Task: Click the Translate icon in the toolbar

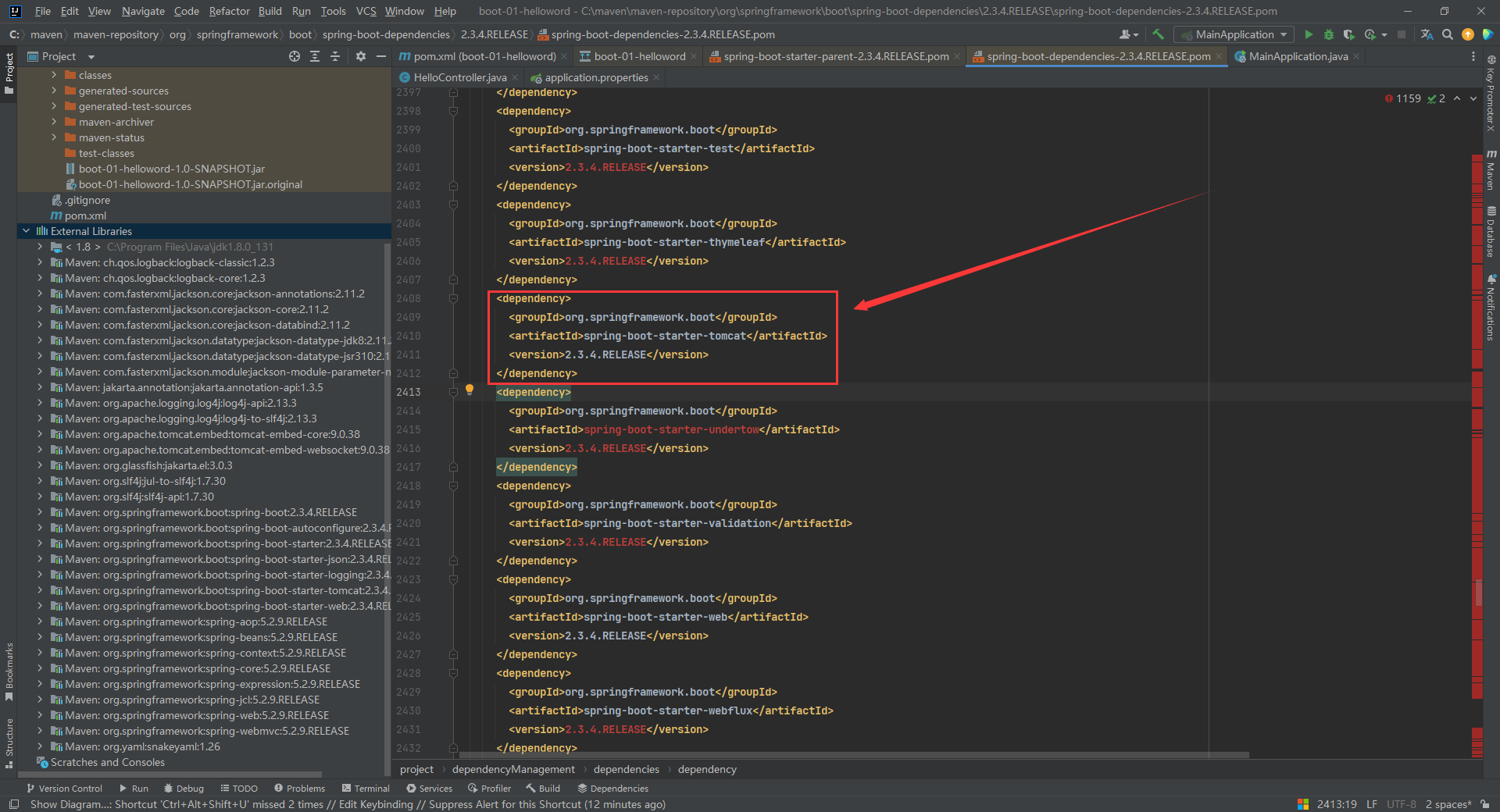Action: pos(1427,34)
